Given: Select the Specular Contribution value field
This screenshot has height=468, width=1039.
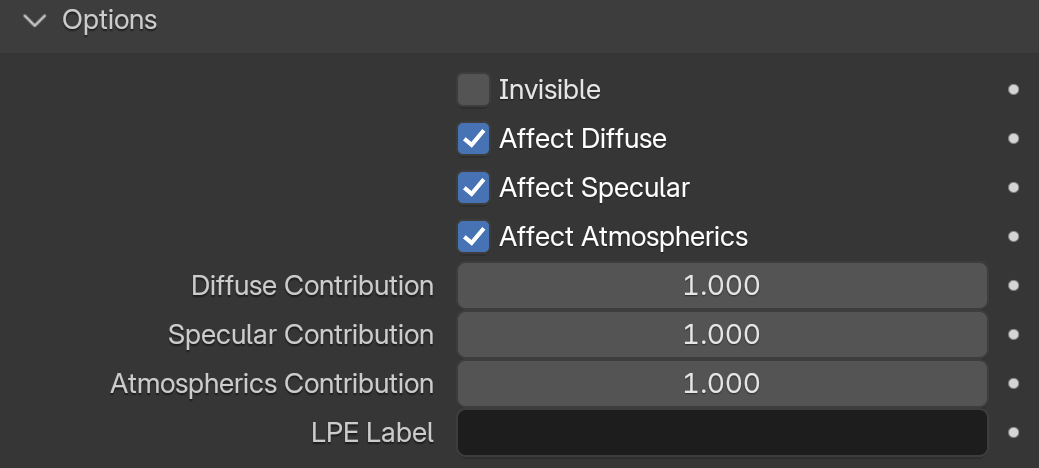Looking at the screenshot, I should click(x=722, y=335).
